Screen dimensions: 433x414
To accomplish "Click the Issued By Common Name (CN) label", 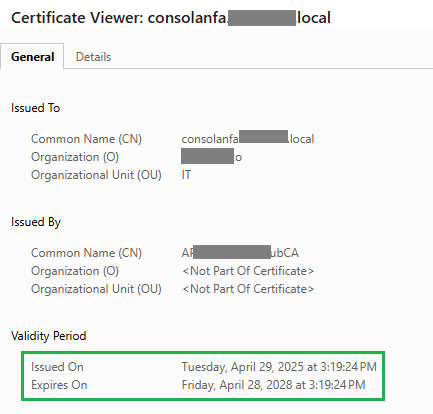I will click(x=86, y=253).
